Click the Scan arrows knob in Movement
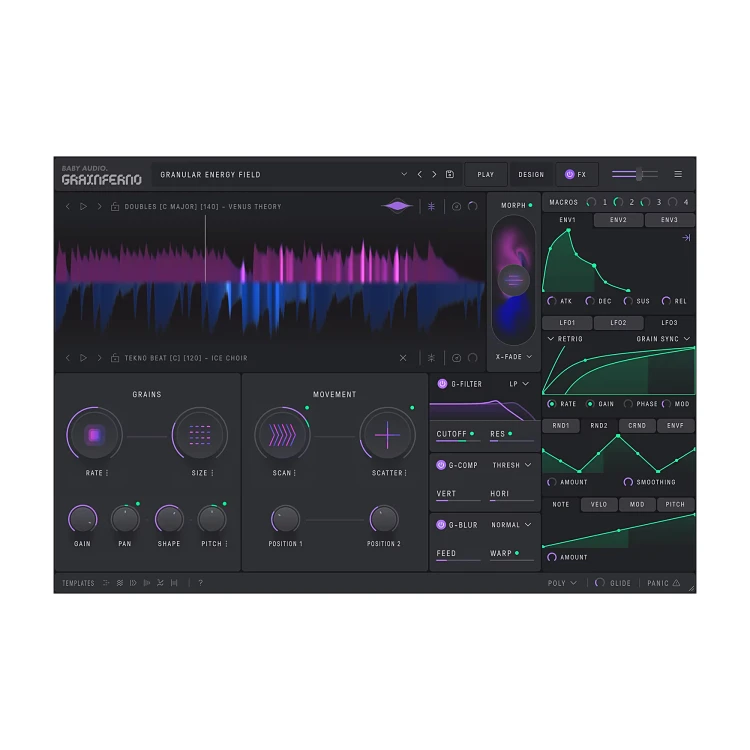This screenshot has width=750, height=750. tap(282, 435)
